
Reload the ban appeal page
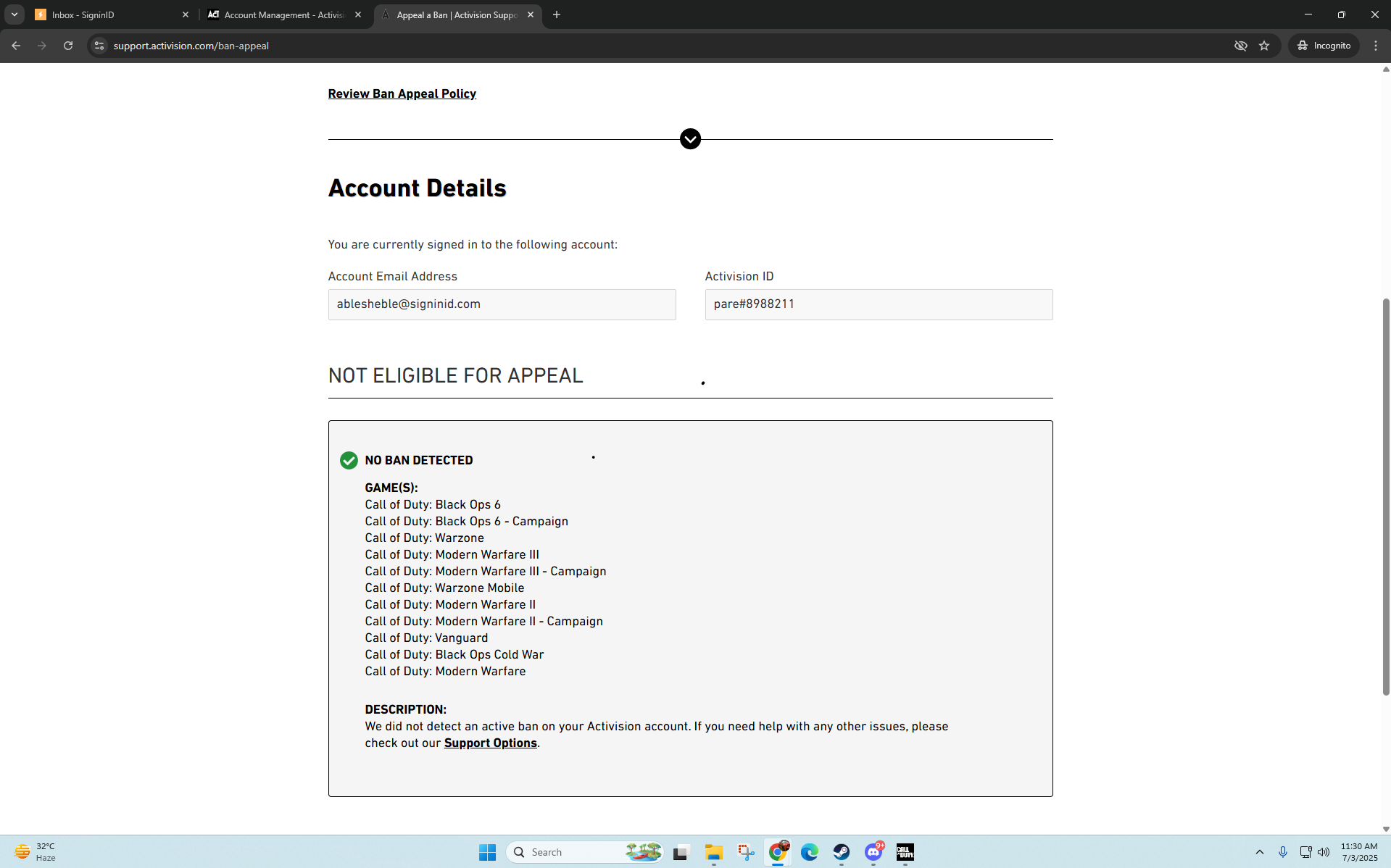[x=68, y=46]
